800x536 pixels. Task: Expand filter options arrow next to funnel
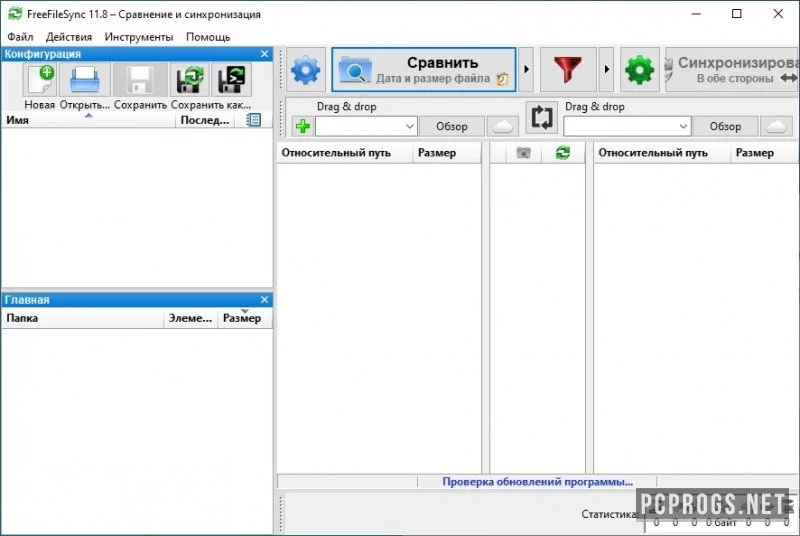pos(606,70)
